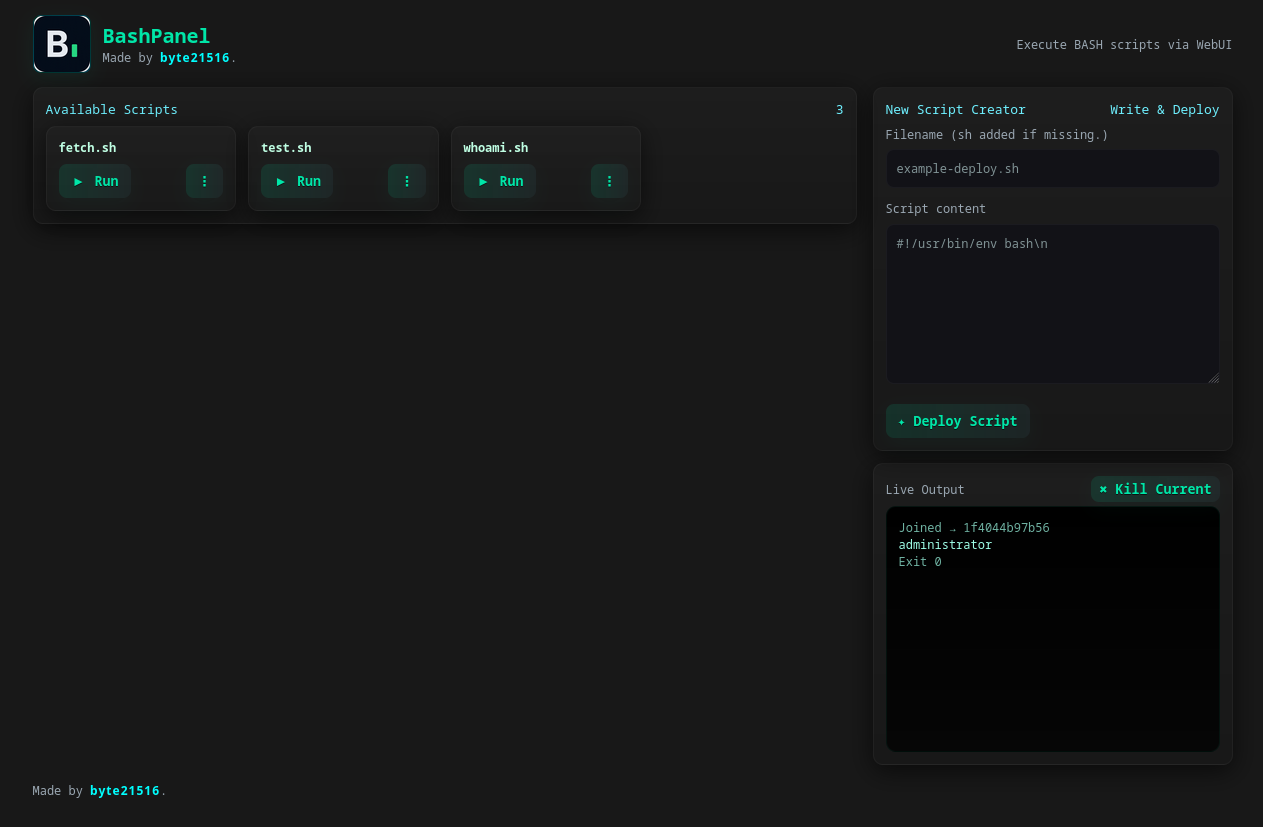Screen dimensions: 1263x827
Task: Grab the script textarea resize handle
Action: point(1213,377)
